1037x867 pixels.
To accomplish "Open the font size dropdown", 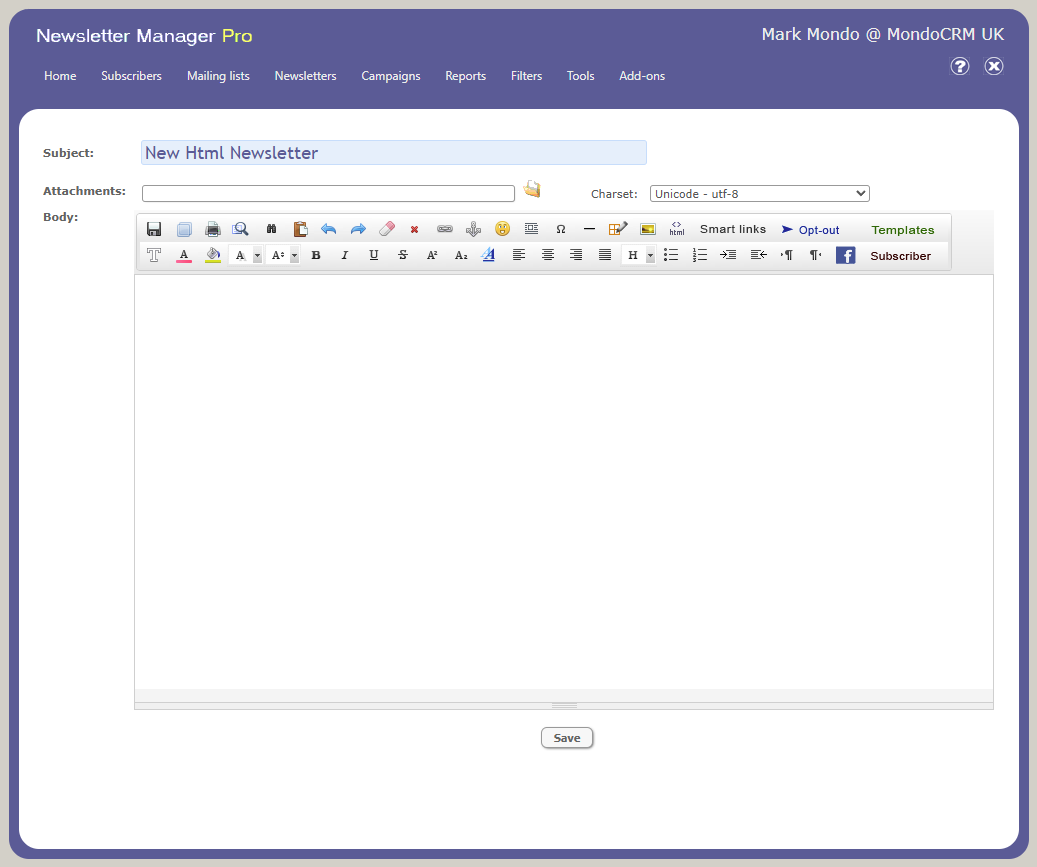I will [282, 255].
